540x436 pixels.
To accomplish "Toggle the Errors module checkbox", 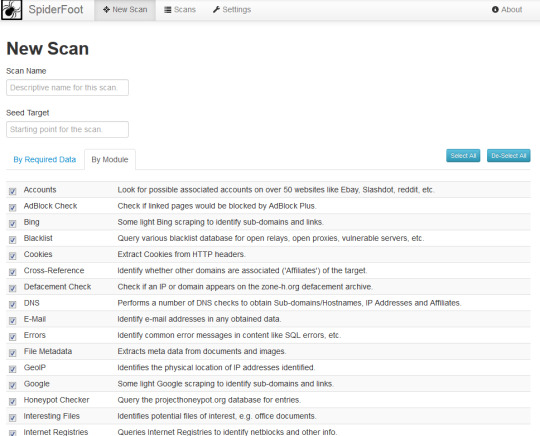I will point(13,337).
